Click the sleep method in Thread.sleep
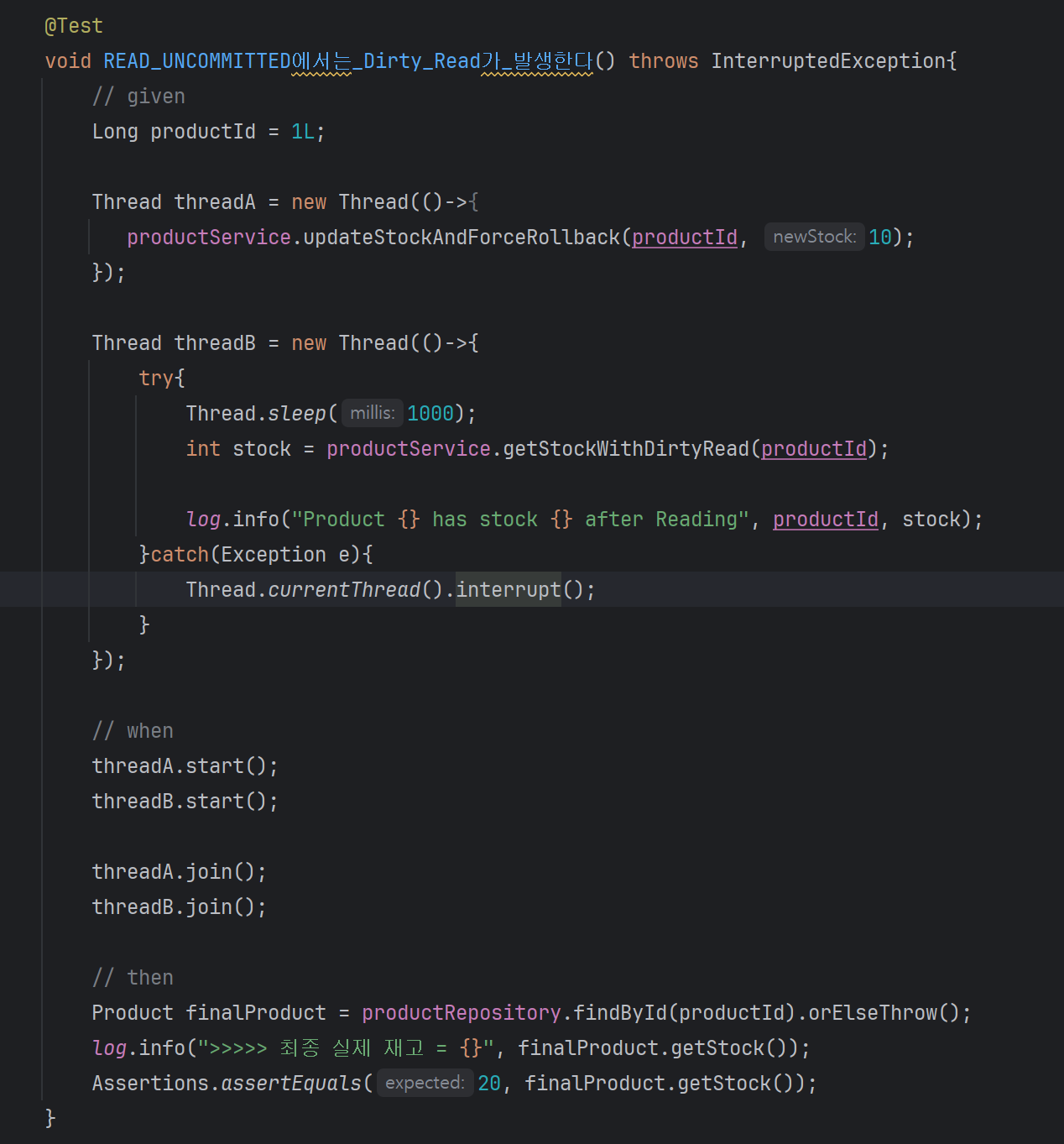 coord(297,414)
